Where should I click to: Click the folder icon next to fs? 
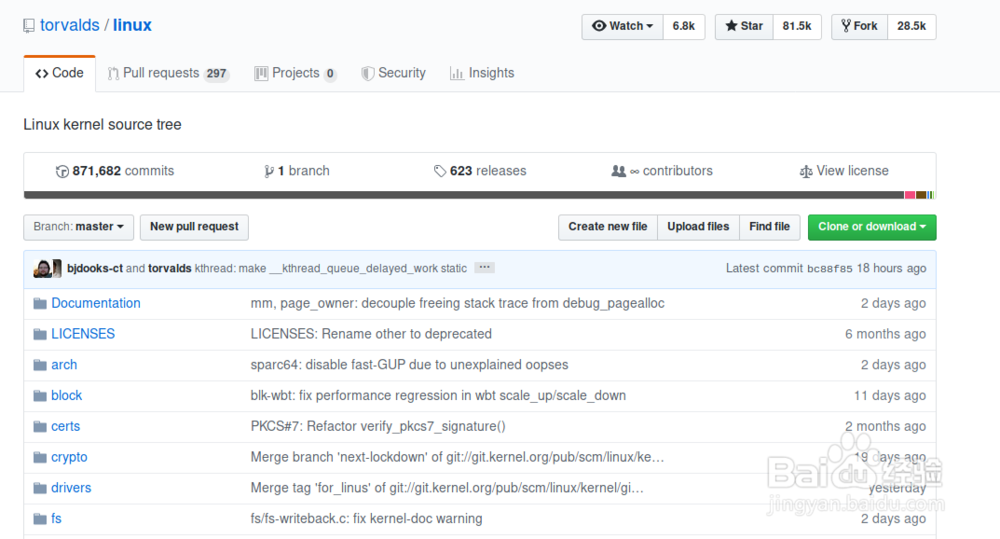(x=40, y=519)
